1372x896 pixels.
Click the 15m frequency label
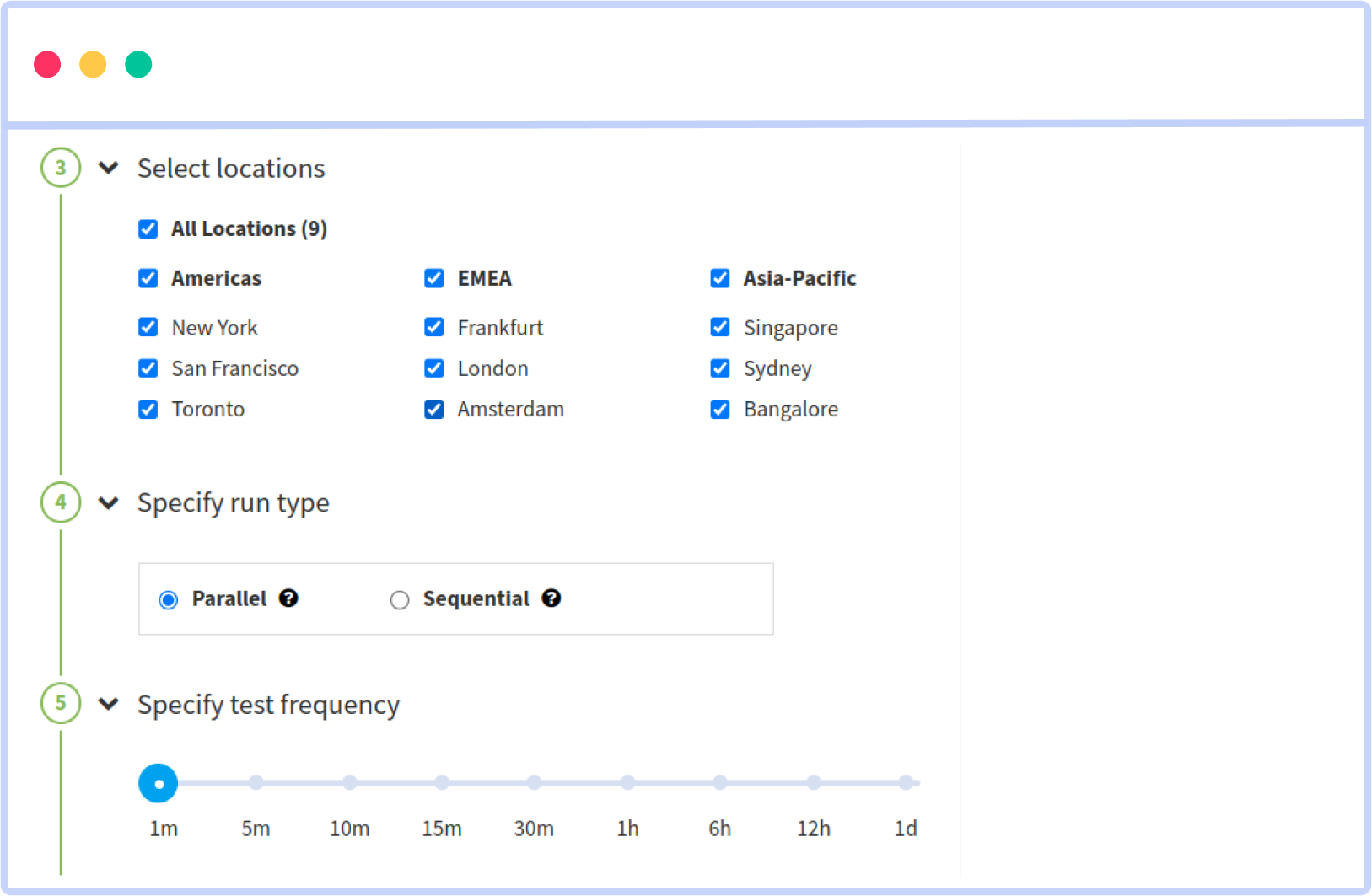tap(442, 829)
